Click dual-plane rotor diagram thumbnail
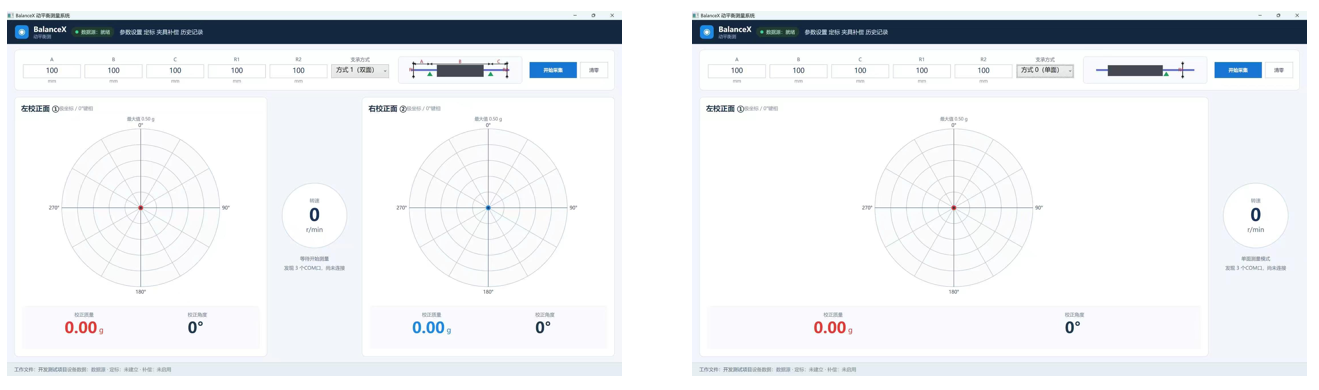1319x390 pixels. pyautogui.click(x=460, y=69)
